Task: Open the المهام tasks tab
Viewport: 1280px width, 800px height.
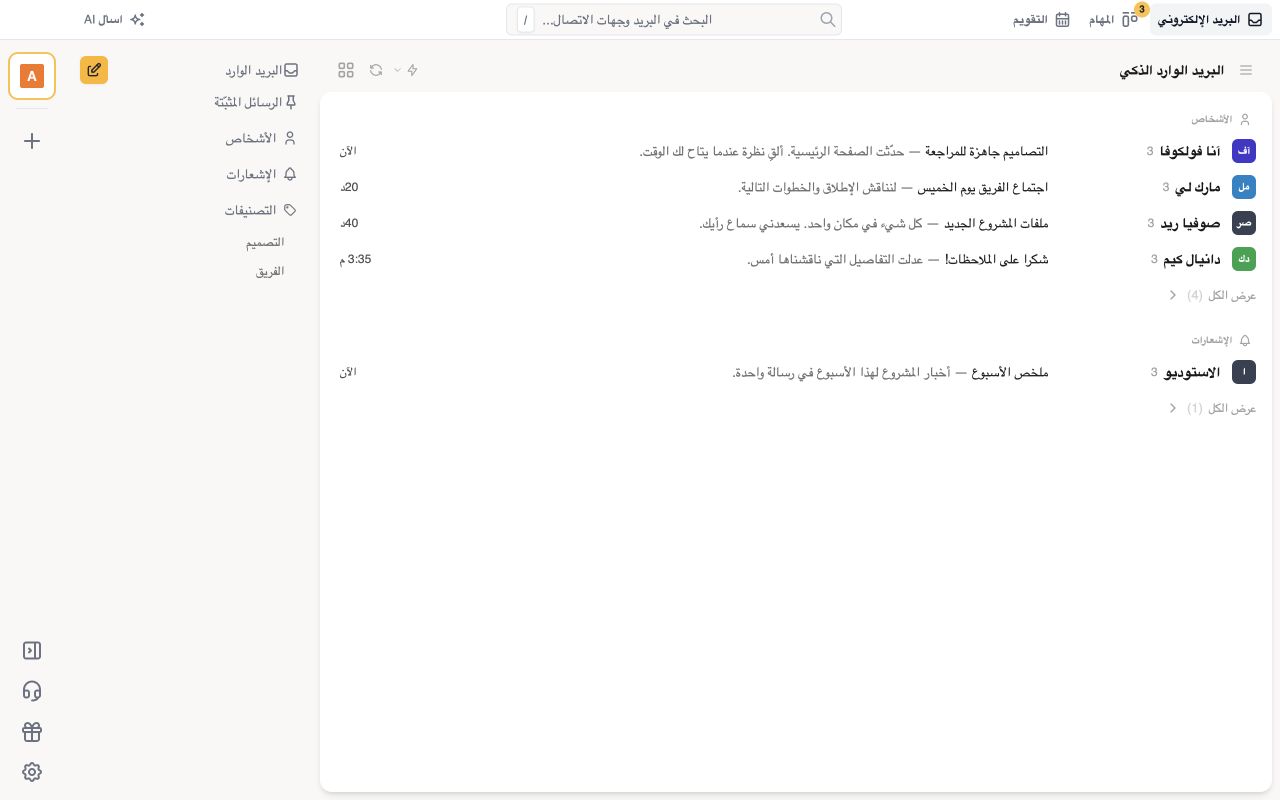Action: tap(1114, 19)
